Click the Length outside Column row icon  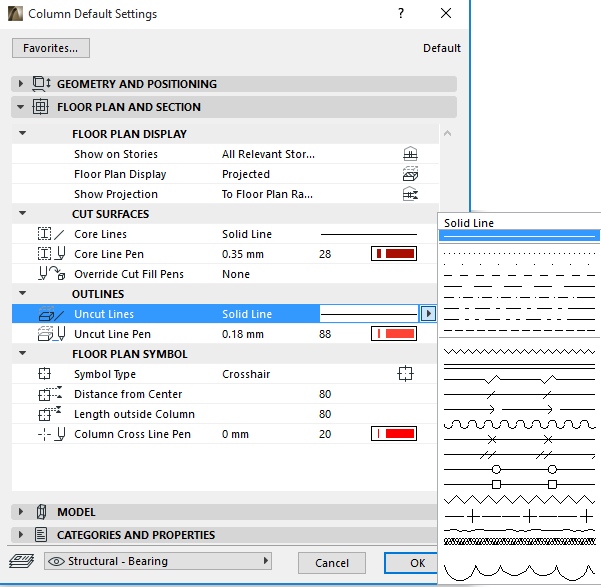click(50, 414)
